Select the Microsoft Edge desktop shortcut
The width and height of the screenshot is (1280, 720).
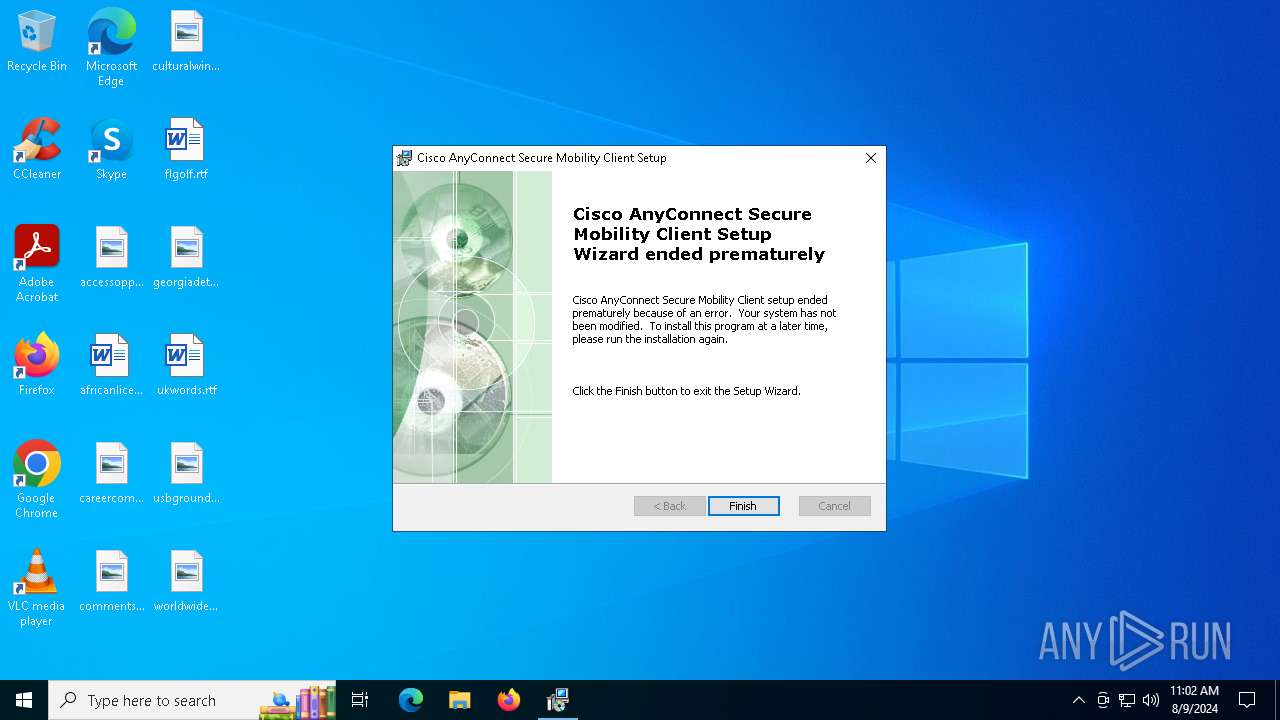pyautogui.click(x=111, y=48)
